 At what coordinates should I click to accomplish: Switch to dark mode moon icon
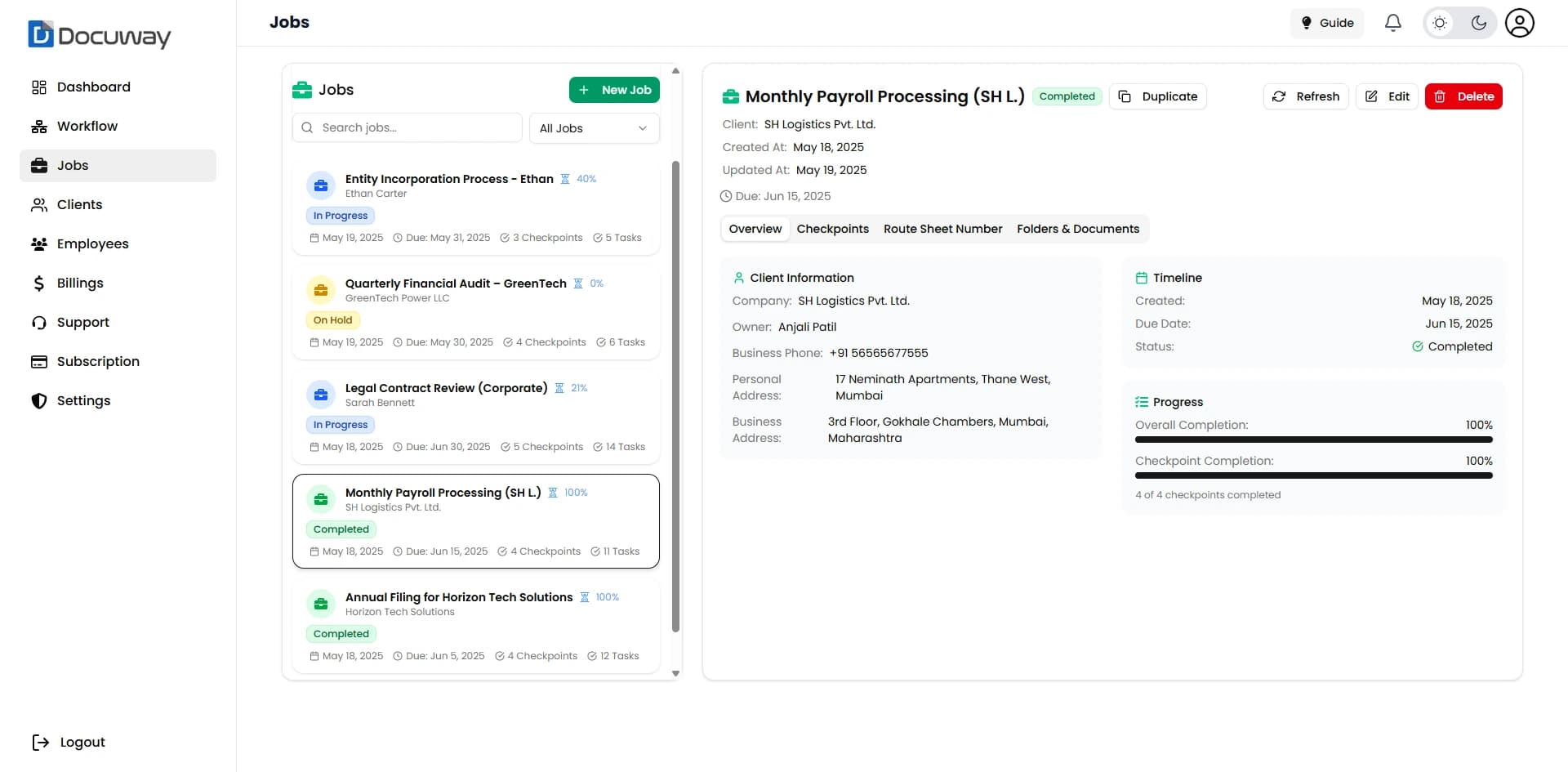(x=1479, y=23)
